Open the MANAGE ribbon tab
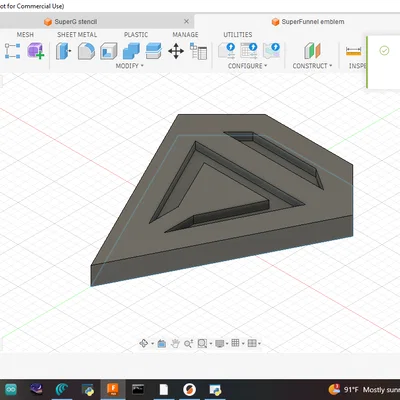This screenshot has height=400, width=400. click(185, 35)
